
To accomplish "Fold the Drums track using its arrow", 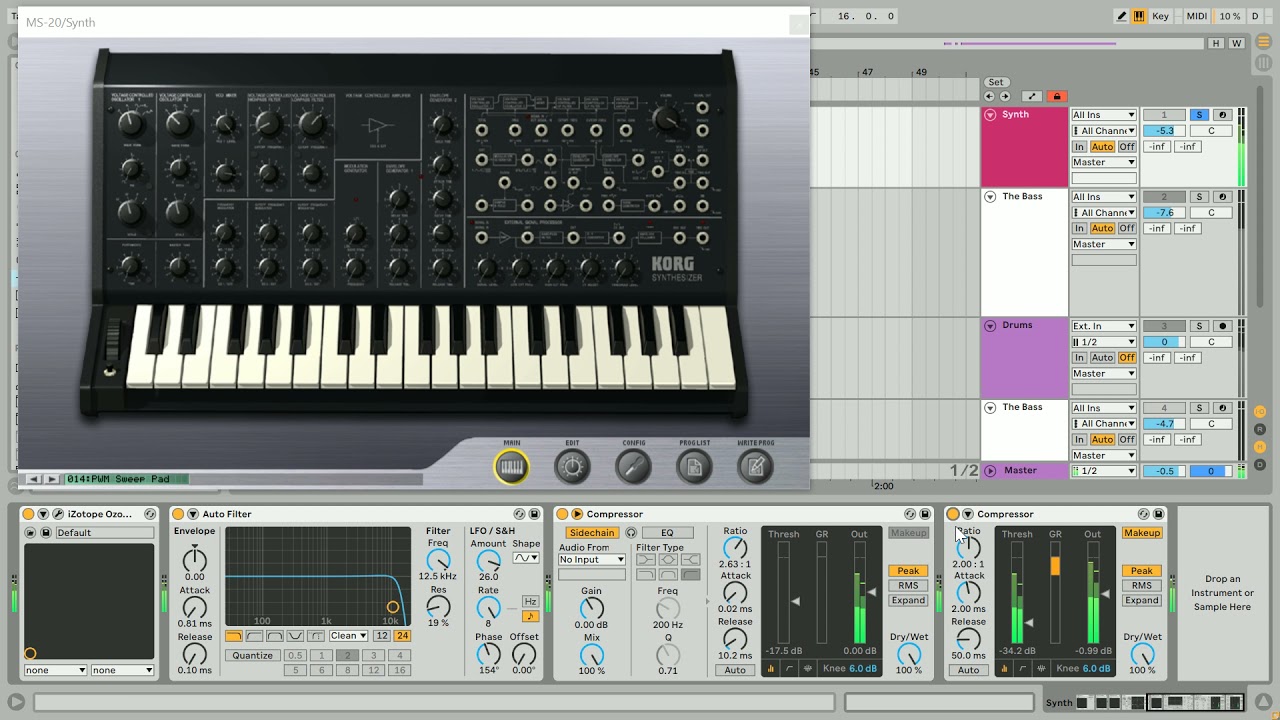I will click(990, 326).
